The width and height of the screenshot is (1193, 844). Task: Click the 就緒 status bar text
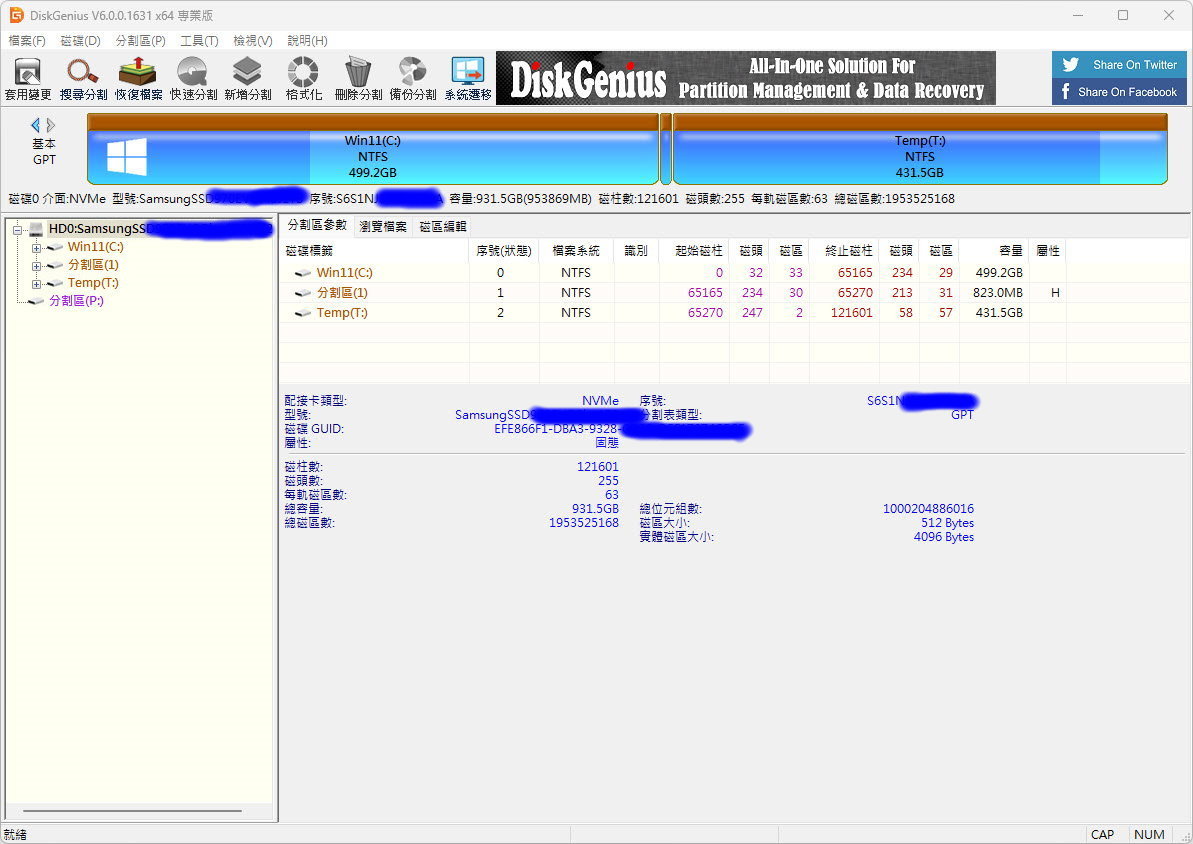[x=15, y=834]
